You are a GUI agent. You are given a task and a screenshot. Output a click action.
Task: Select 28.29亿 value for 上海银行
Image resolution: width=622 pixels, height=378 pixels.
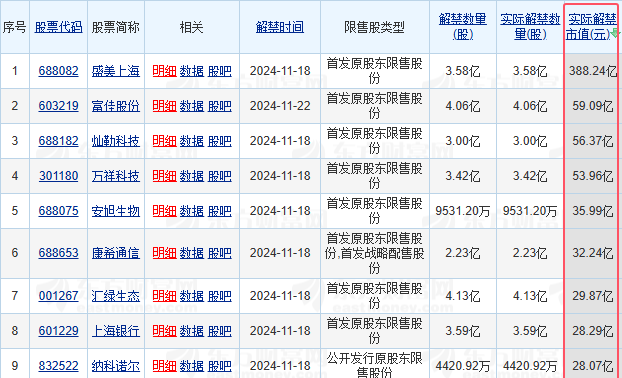[x=593, y=330]
